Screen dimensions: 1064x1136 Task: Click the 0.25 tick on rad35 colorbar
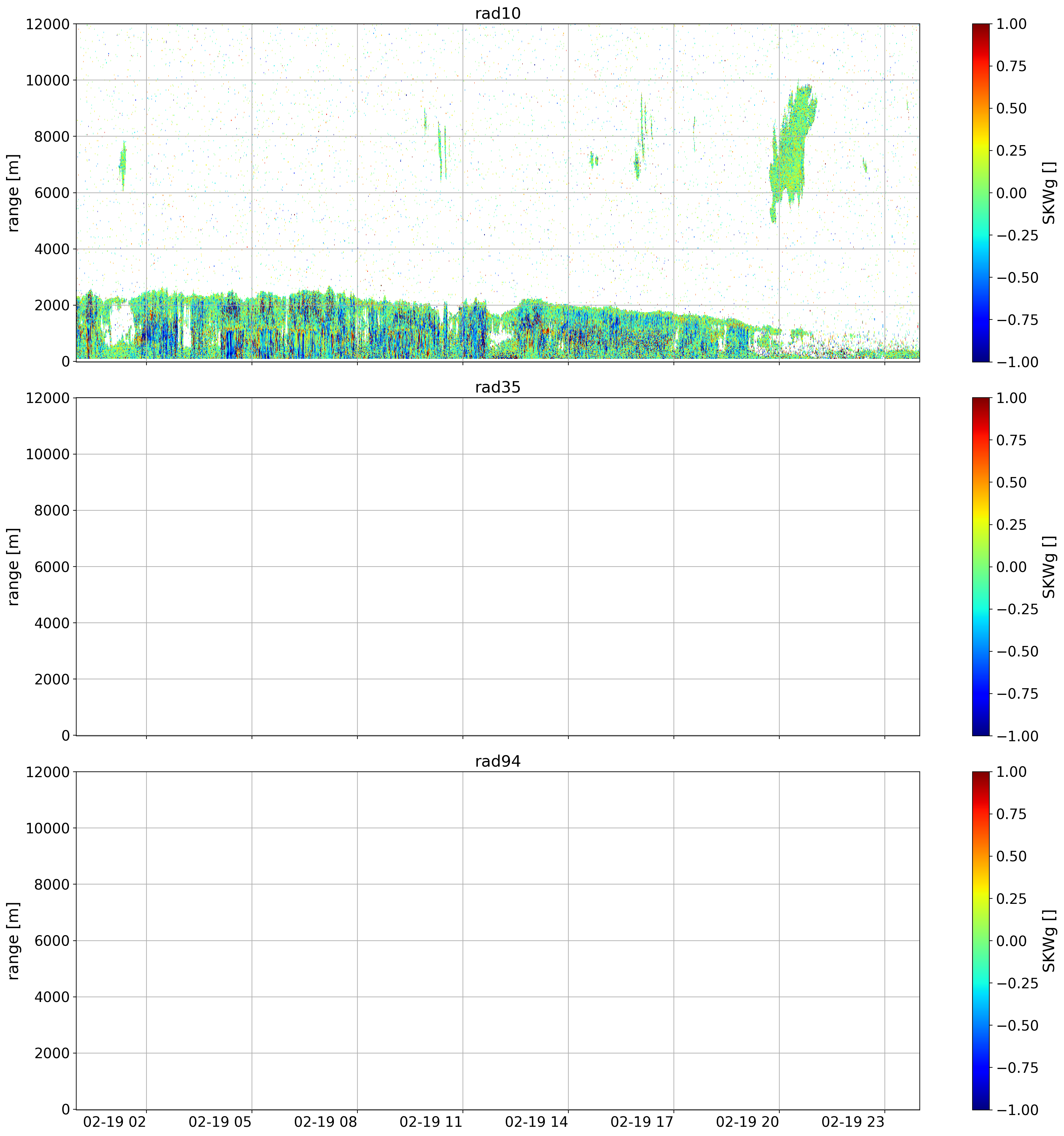pyautogui.click(x=1011, y=525)
